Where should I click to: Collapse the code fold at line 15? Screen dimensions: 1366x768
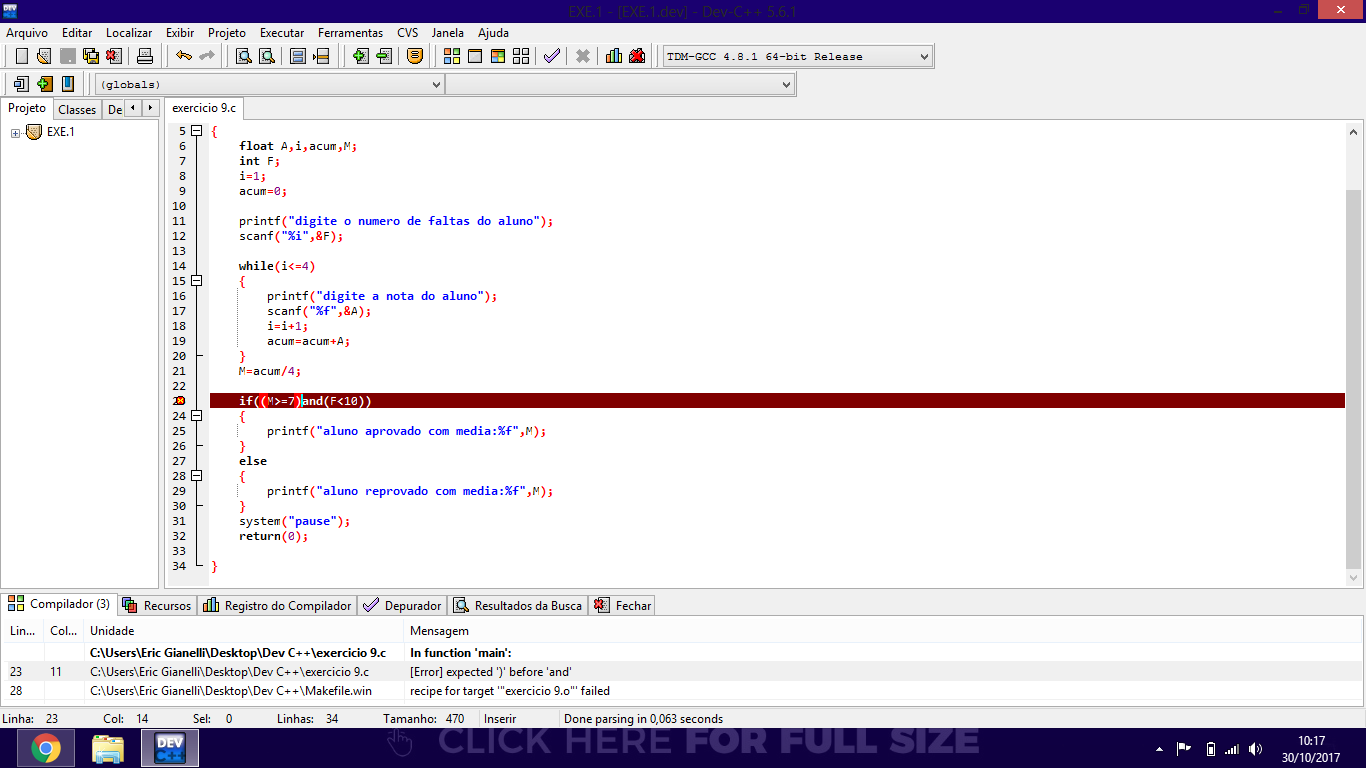[x=197, y=281]
